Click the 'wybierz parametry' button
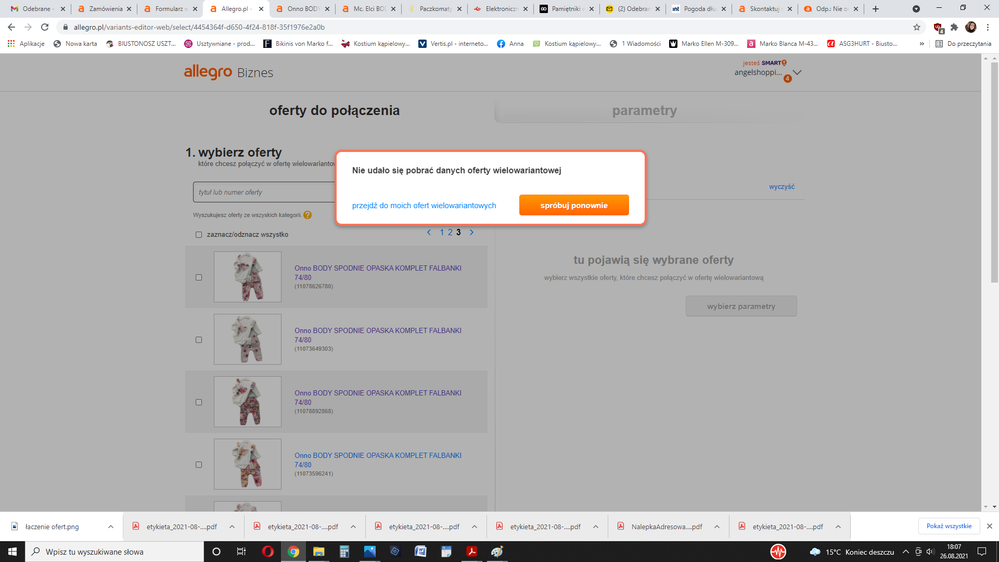Viewport: 999px width, 562px height. (x=741, y=306)
